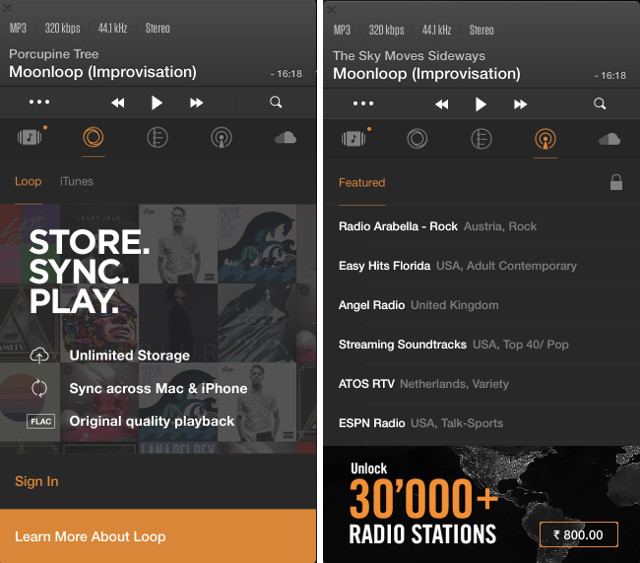This screenshot has width=640, height=563.
Task: Click the sync arrows icon
Action: (x=39, y=388)
